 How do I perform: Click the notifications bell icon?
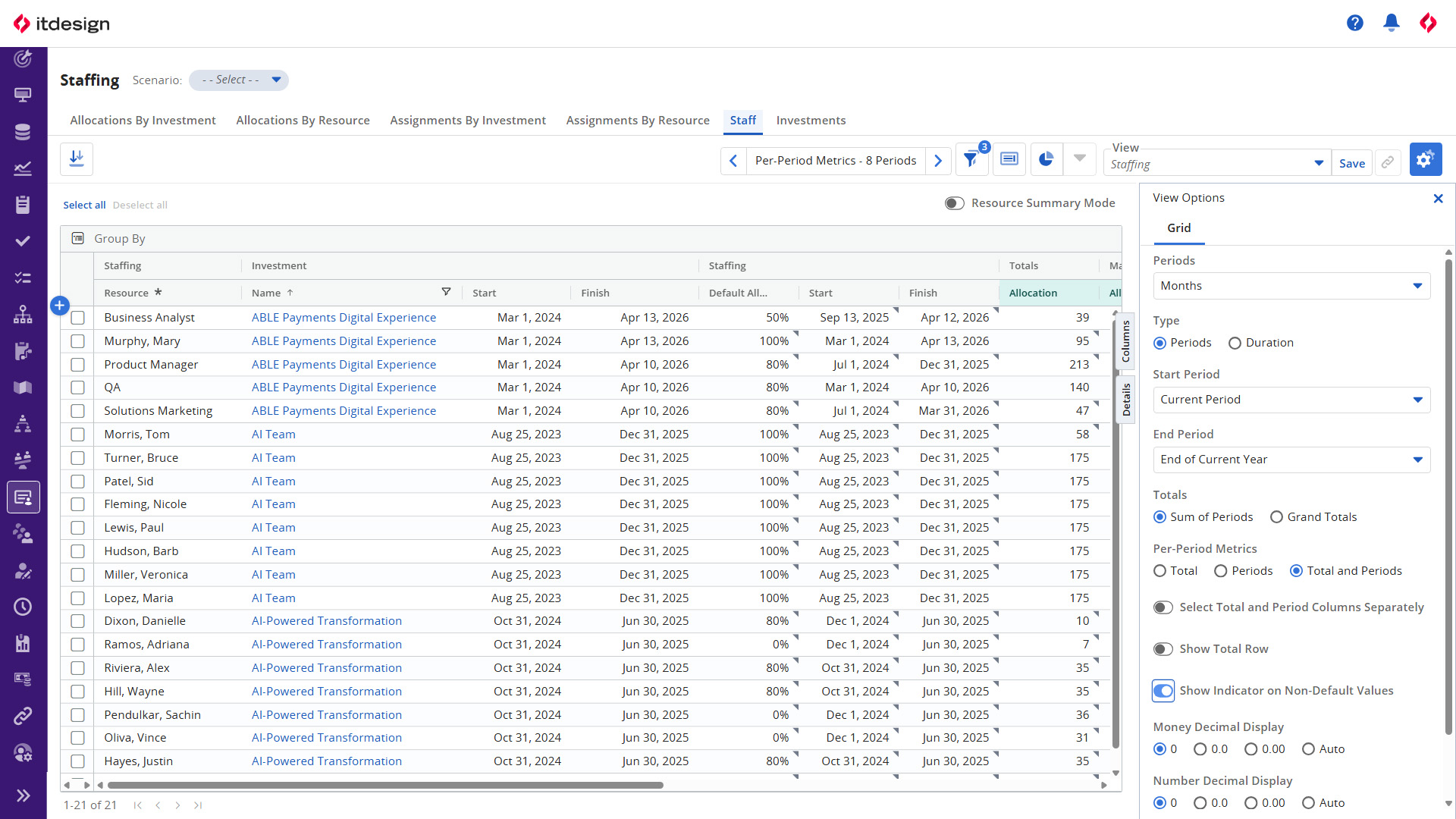(x=1392, y=23)
